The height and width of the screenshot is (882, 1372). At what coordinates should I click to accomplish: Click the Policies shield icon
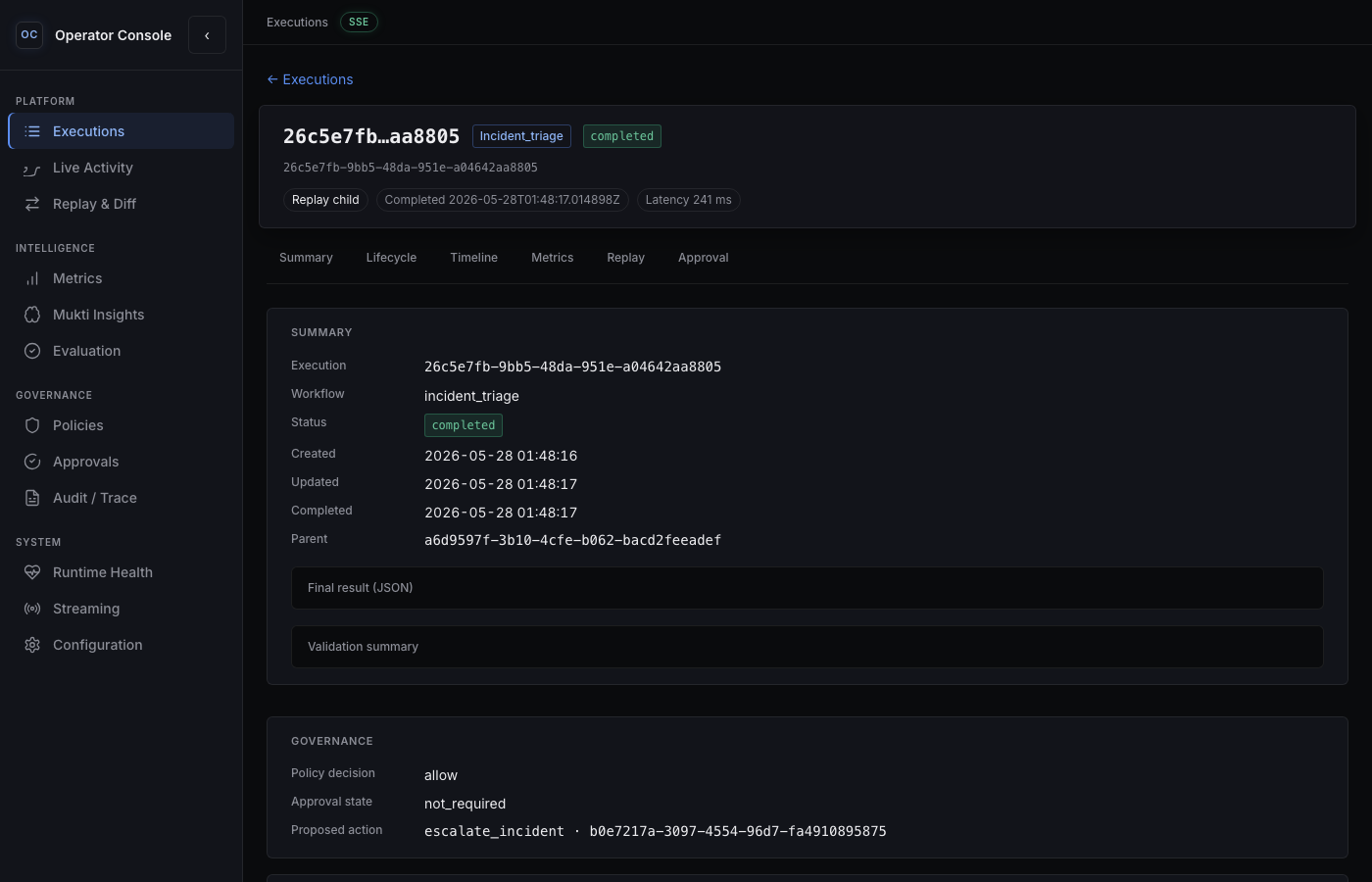(32, 425)
